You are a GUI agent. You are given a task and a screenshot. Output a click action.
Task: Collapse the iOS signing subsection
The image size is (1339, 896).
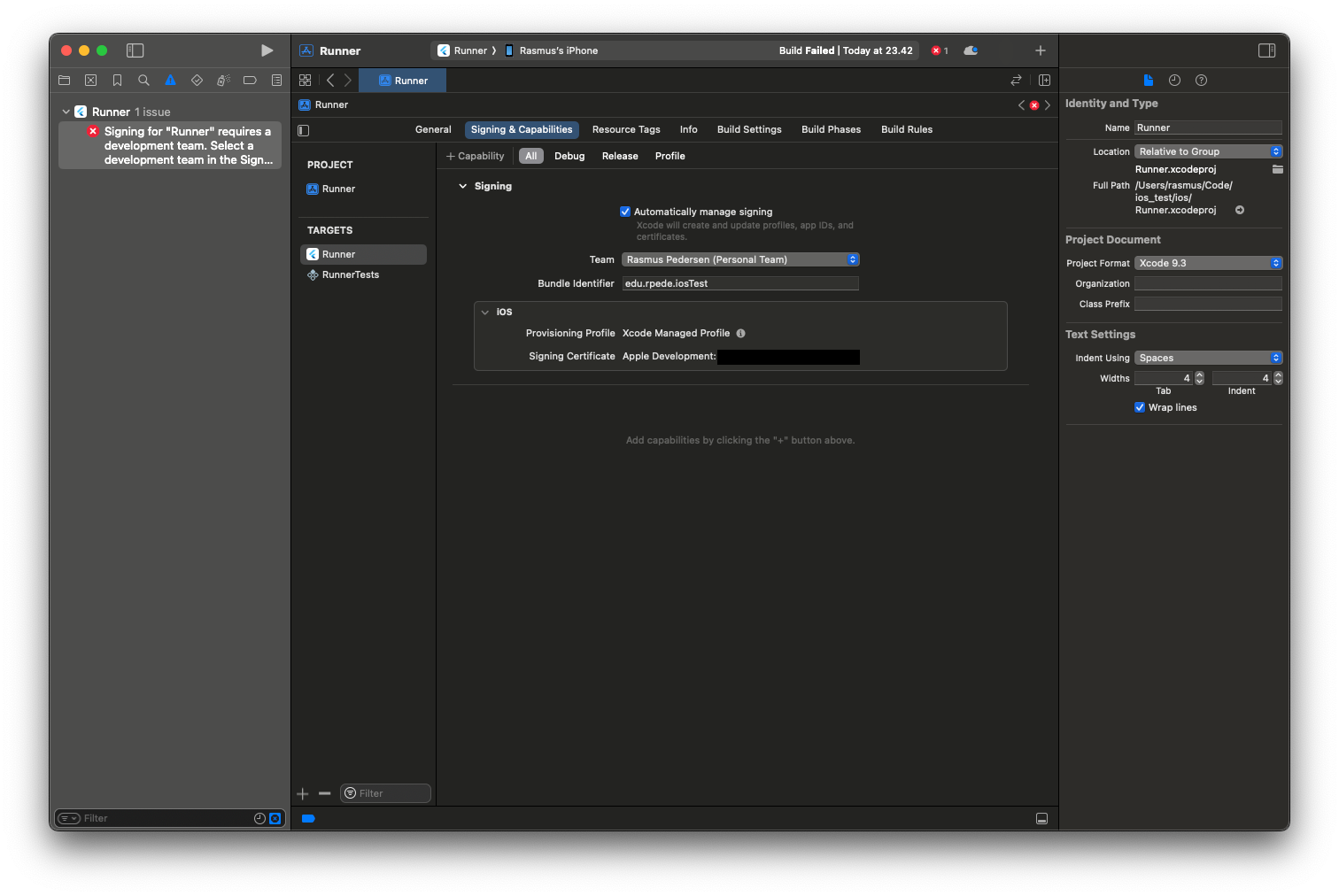[484, 312]
